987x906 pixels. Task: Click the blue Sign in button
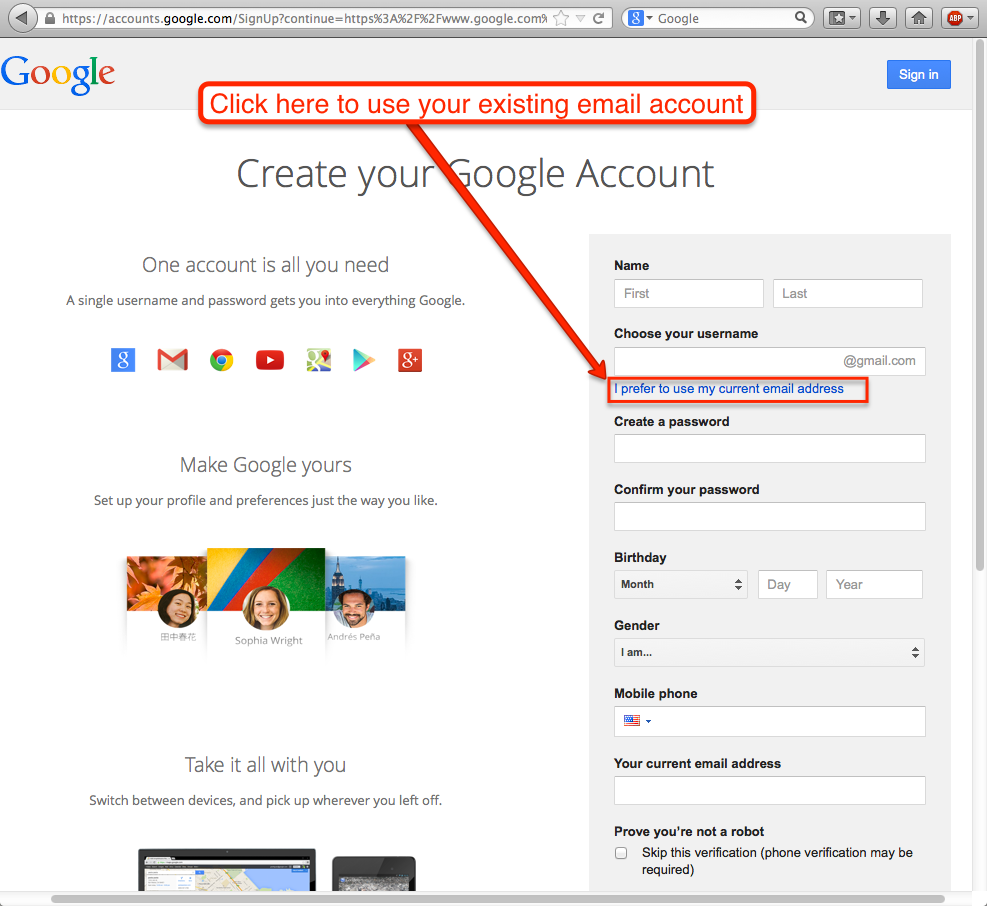point(918,74)
